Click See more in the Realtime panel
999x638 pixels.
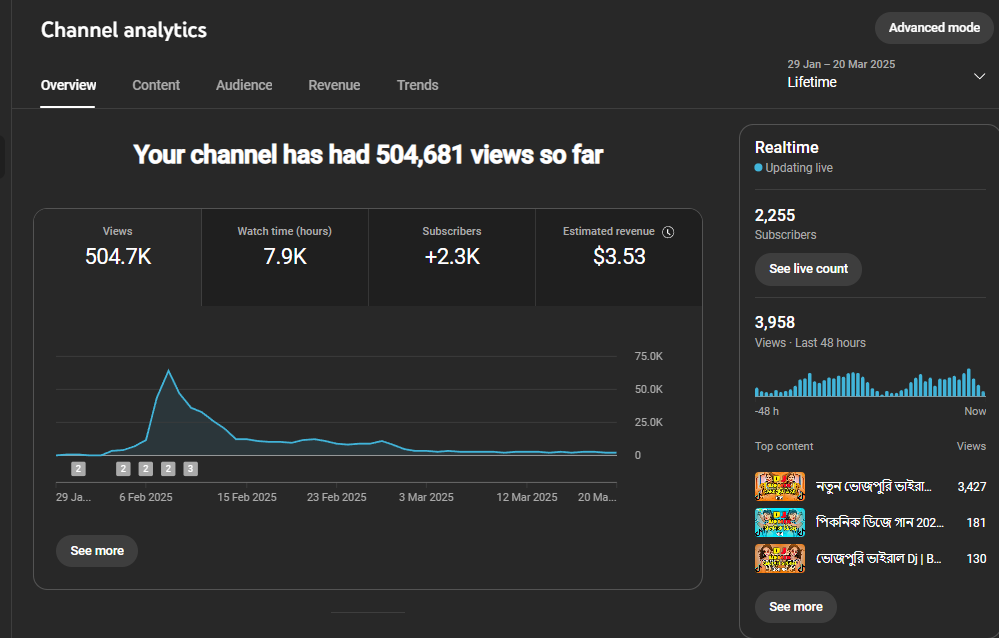tap(795, 607)
